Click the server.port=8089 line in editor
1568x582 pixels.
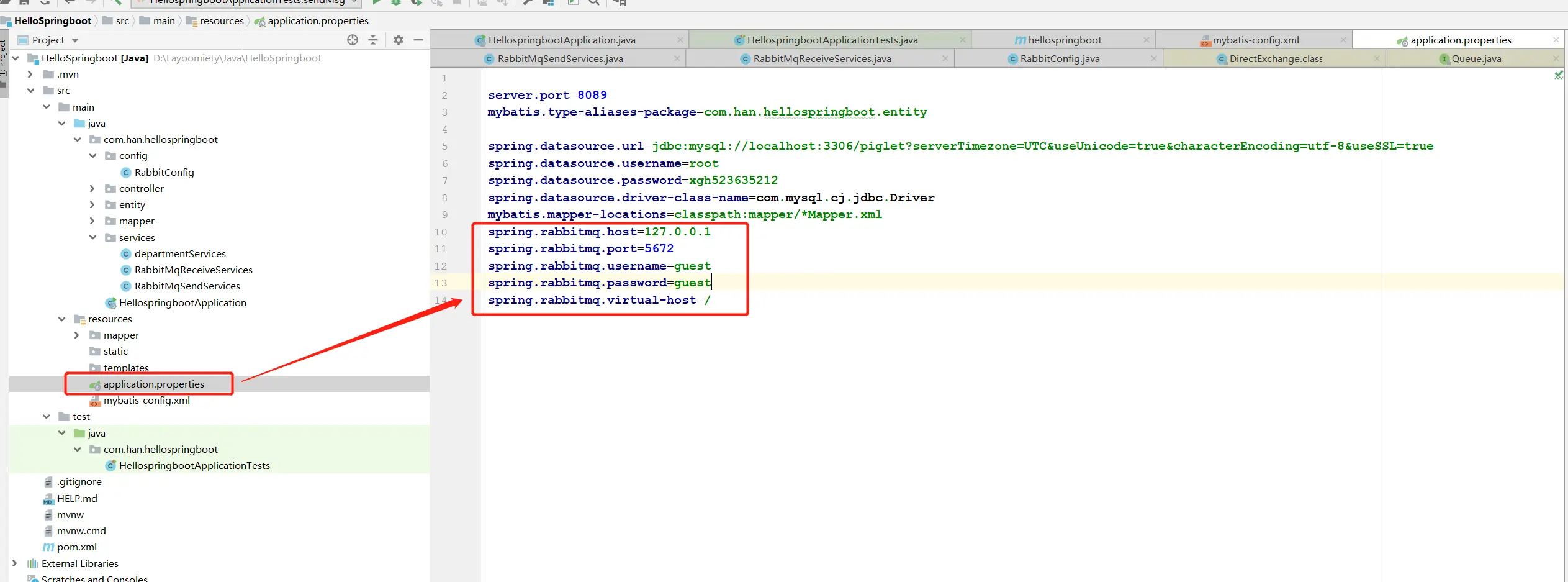point(547,95)
